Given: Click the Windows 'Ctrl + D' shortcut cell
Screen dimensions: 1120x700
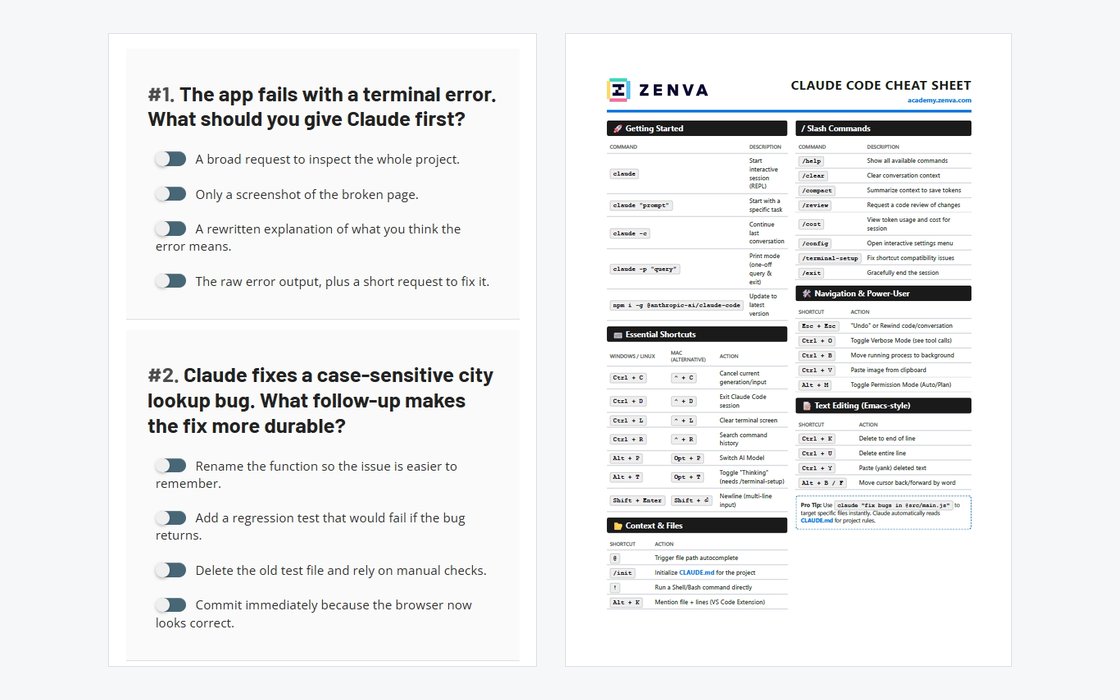Looking at the screenshot, I should (628, 401).
